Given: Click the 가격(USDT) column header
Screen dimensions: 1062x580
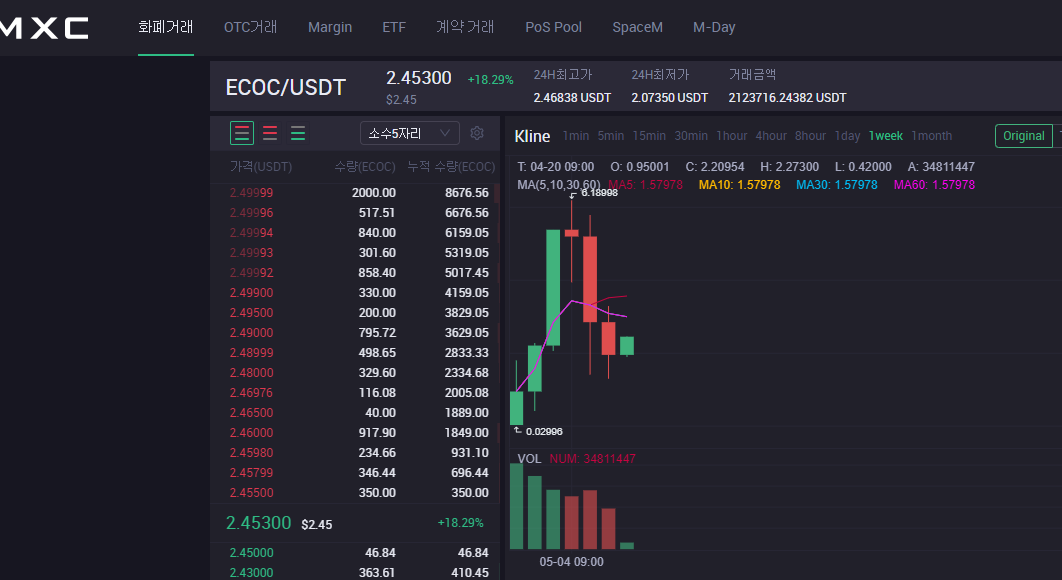Looking at the screenshot, I should pos(261,166).
